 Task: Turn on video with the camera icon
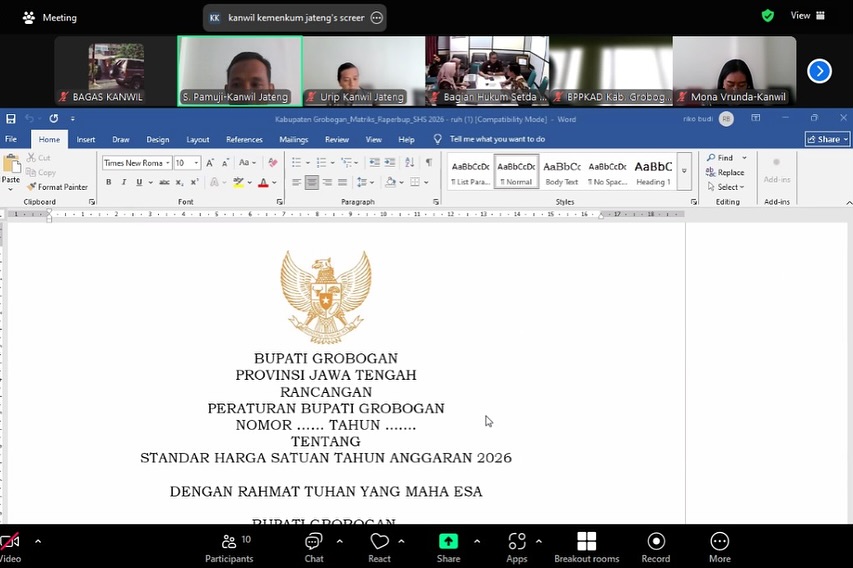click(x=10, y=542)
